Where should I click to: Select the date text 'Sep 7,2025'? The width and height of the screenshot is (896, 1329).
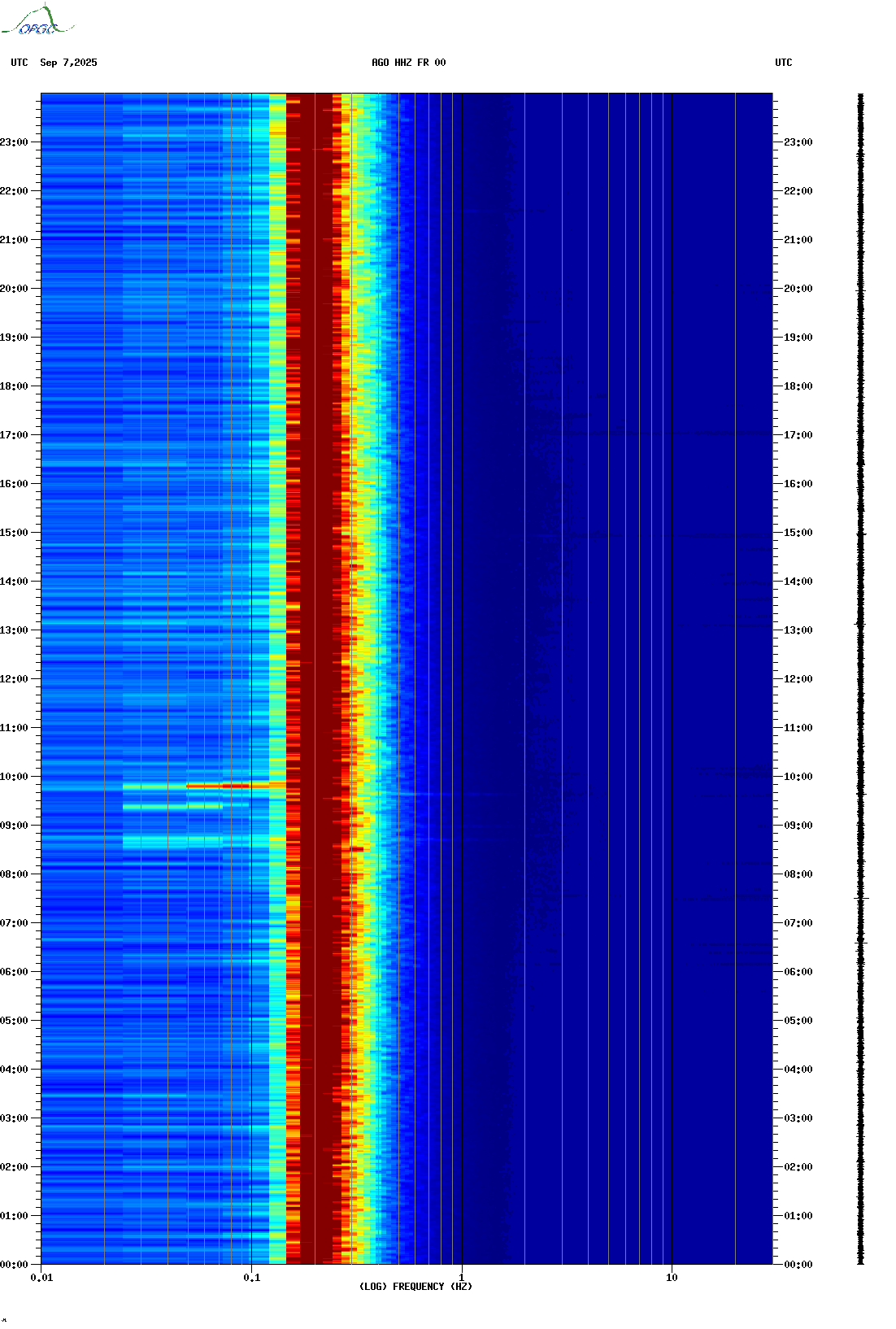pos(68,63)
